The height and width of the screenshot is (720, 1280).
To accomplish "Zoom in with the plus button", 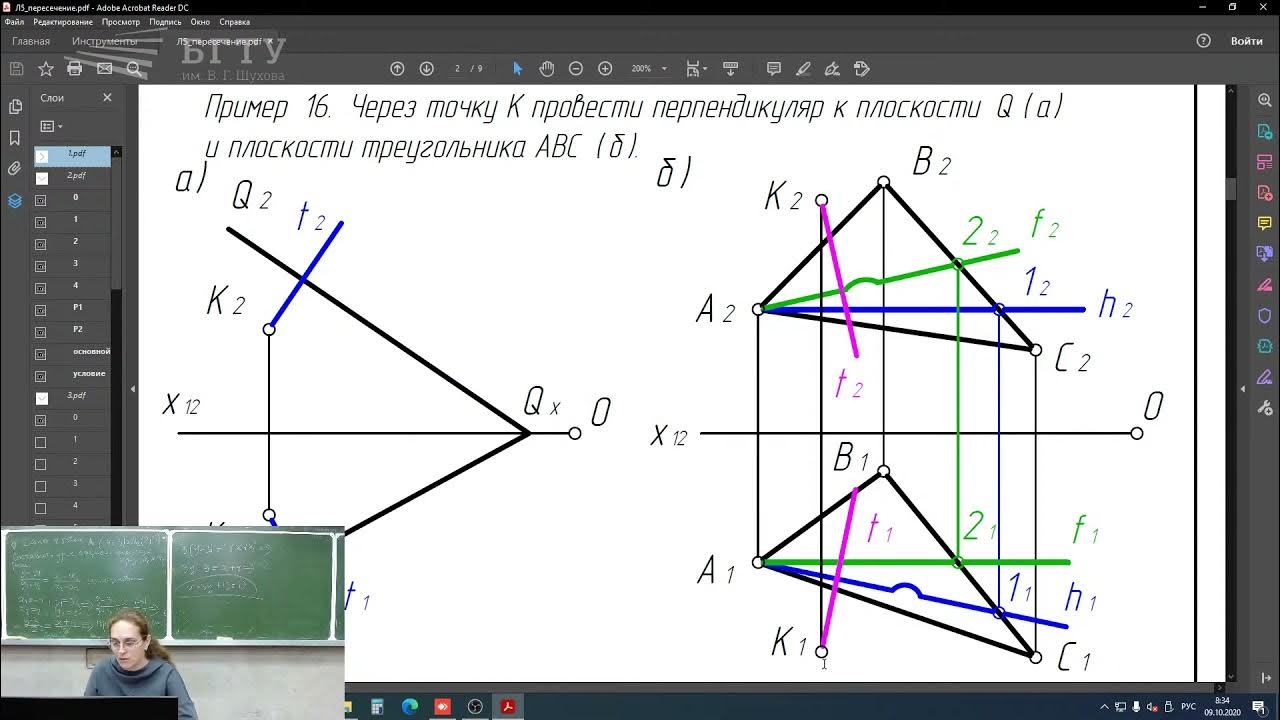I will click(605, 69).
